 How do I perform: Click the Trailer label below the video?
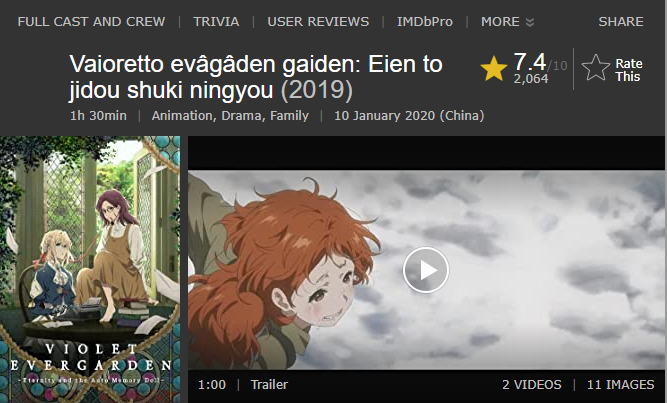(269, 385)
